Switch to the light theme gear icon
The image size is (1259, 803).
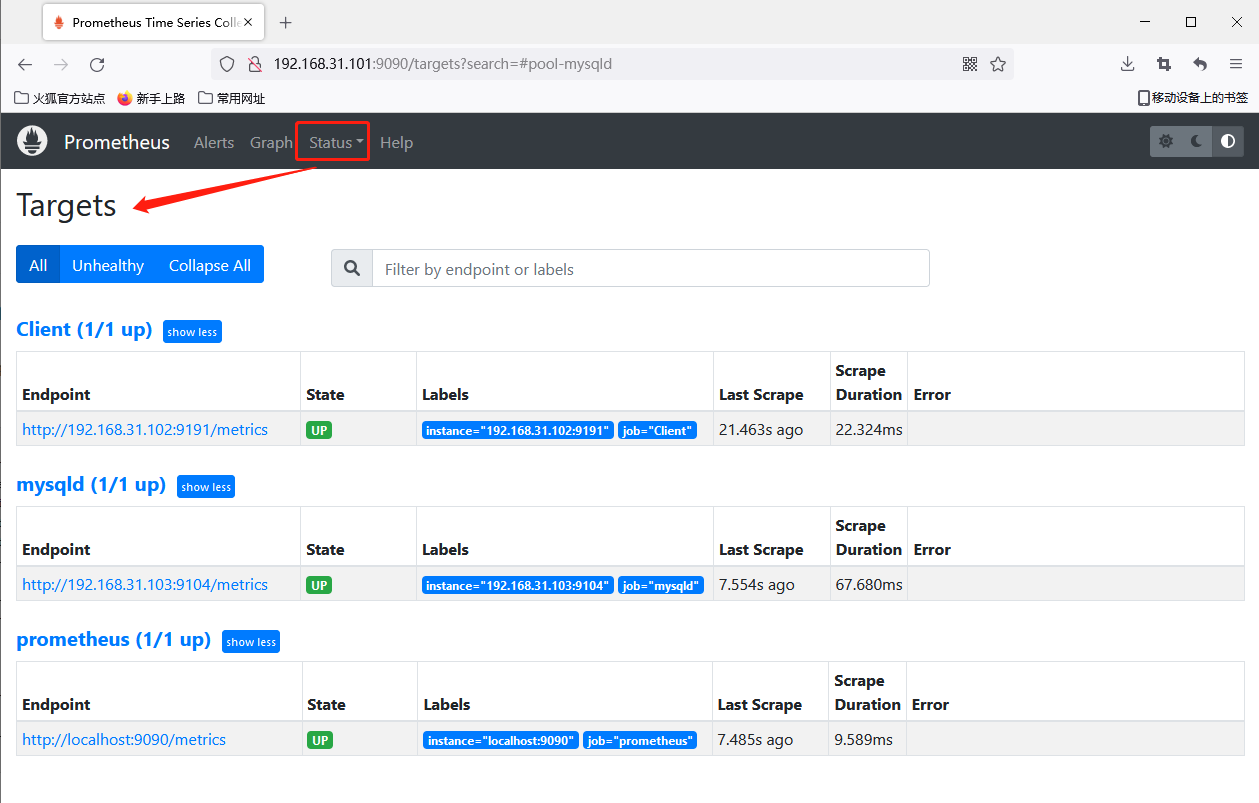(1166, 142)
